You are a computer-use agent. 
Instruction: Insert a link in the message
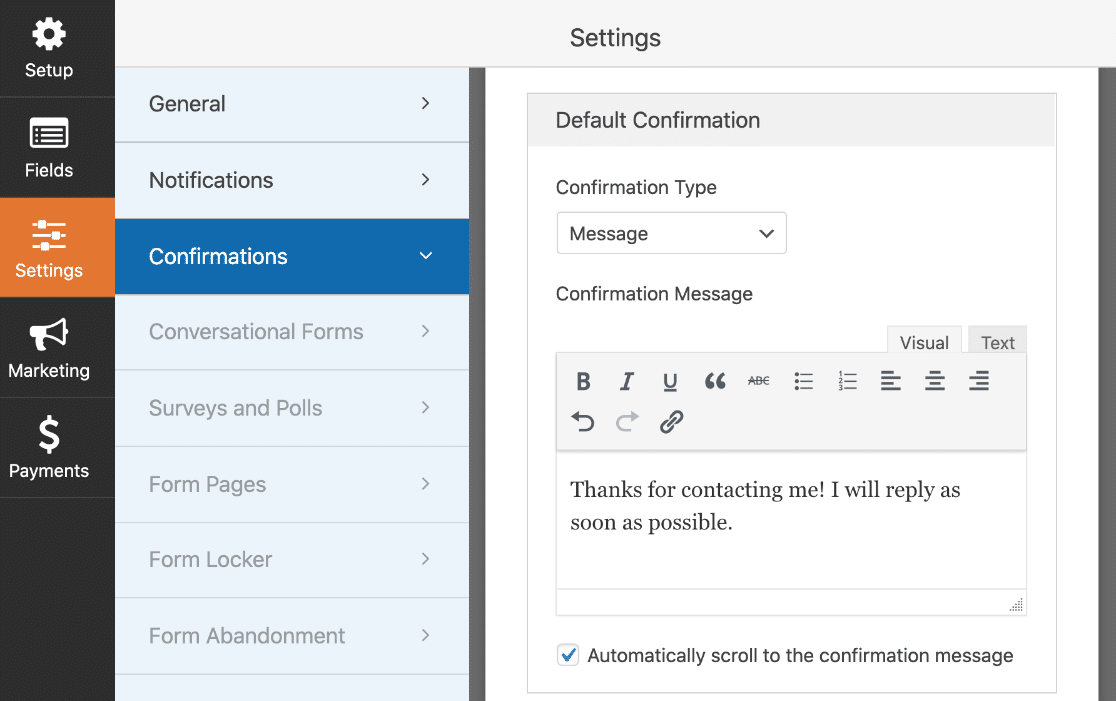pyautogui.click(x=671, y=422)
